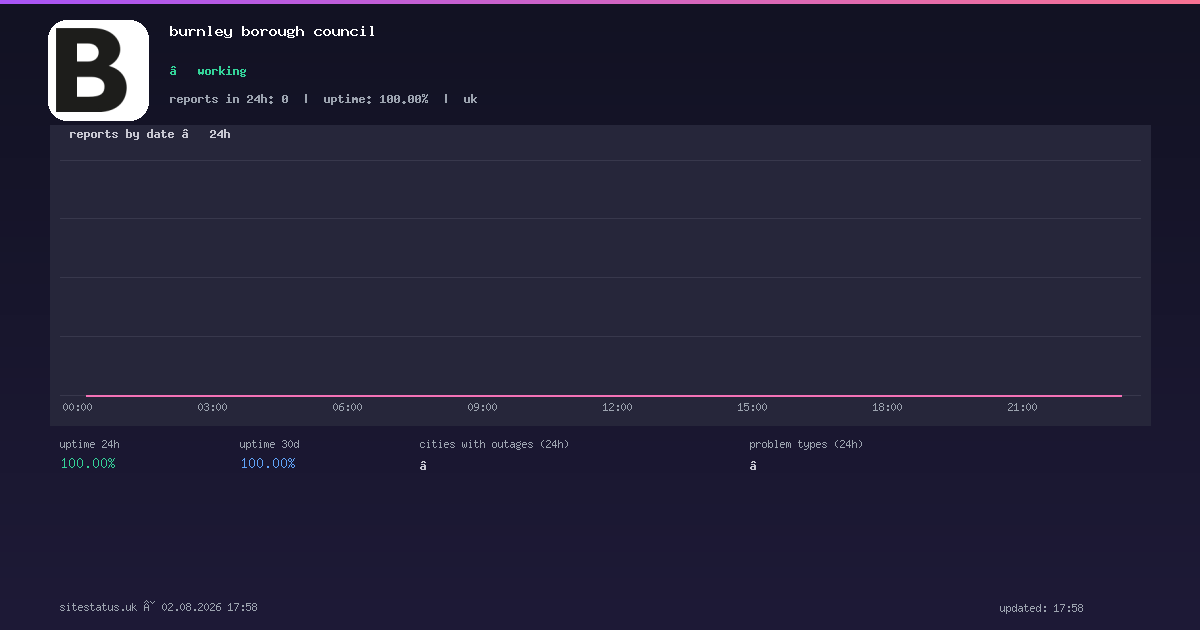1200x630 pixels.
Task: Click the 21:00 axis label
Action: (1022, 407)
